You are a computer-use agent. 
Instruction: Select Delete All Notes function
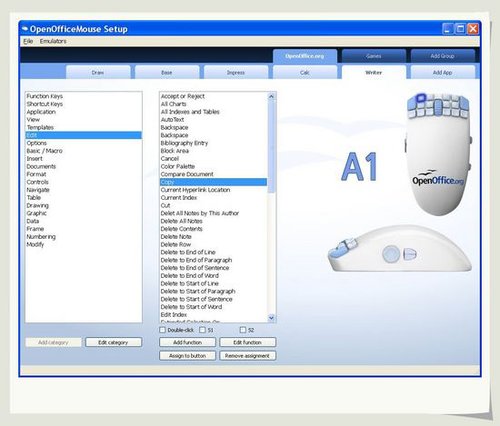click(x=182, y=221)
